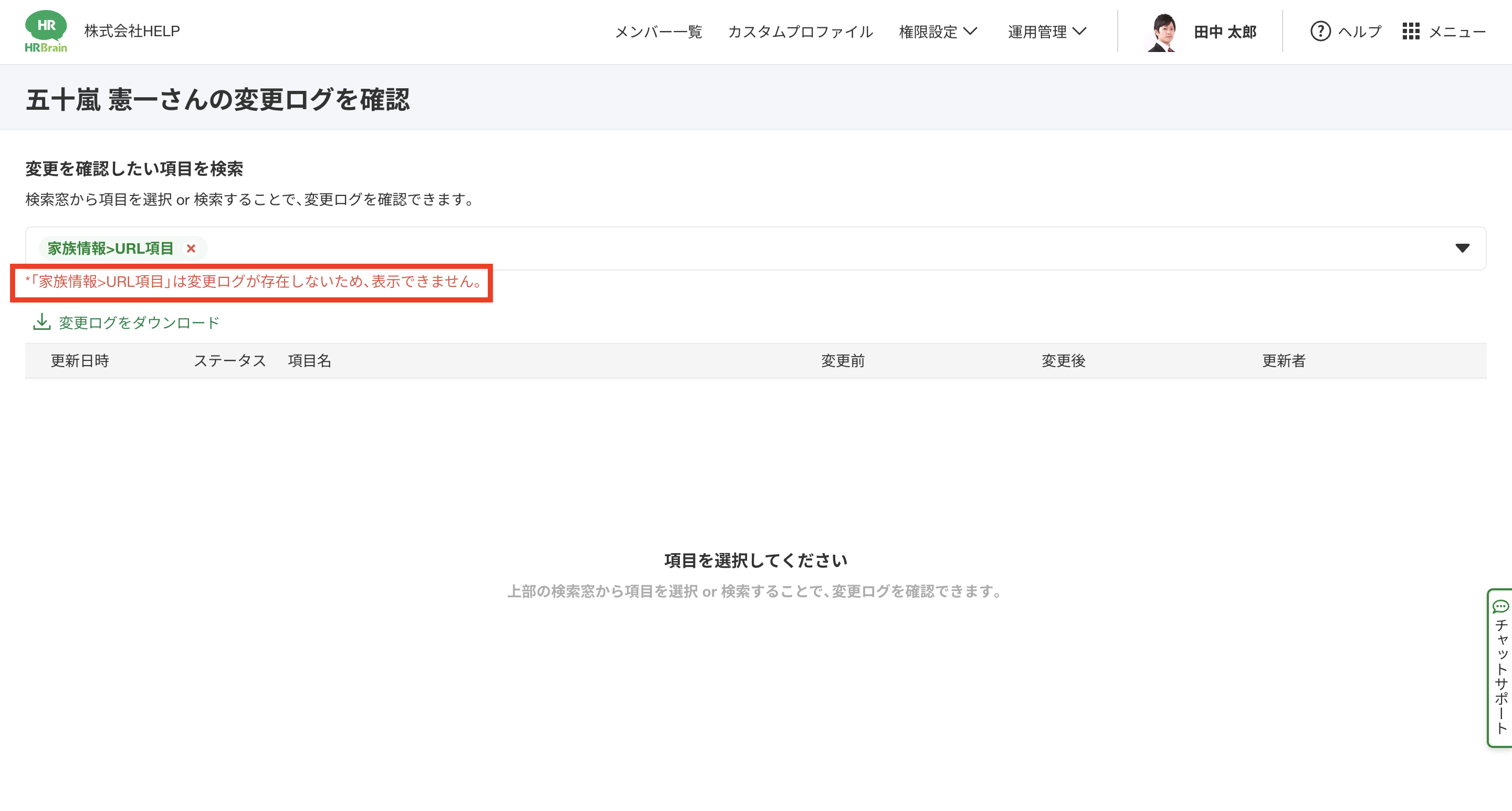This screenshot has height=811, width=1512.
Task: Go to カスタムプロファイル menu item
Action: click(x=800, y=32)
